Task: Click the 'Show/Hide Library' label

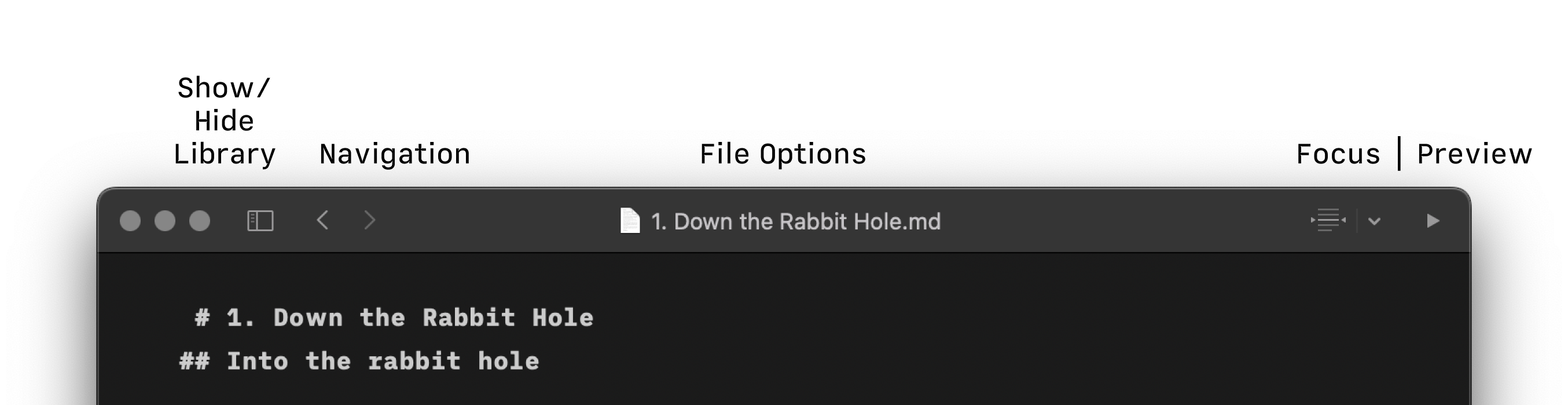Action: (x=225, y=121)
